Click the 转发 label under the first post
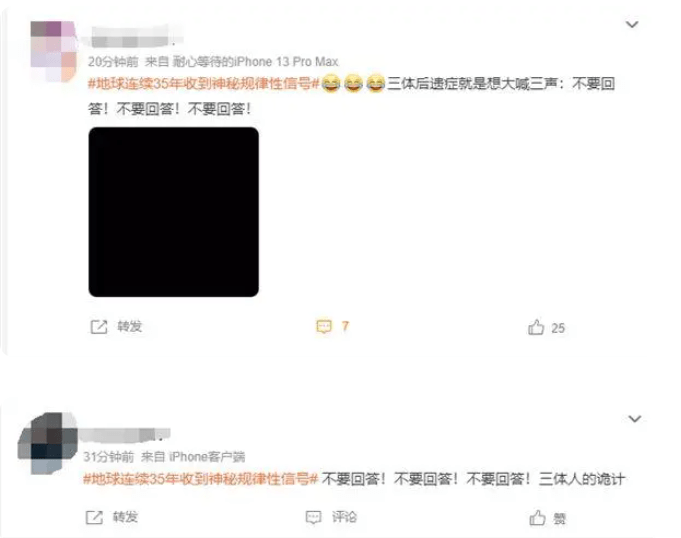The width and height of the screenshot is (681, 538). click(x=129, y=326)
